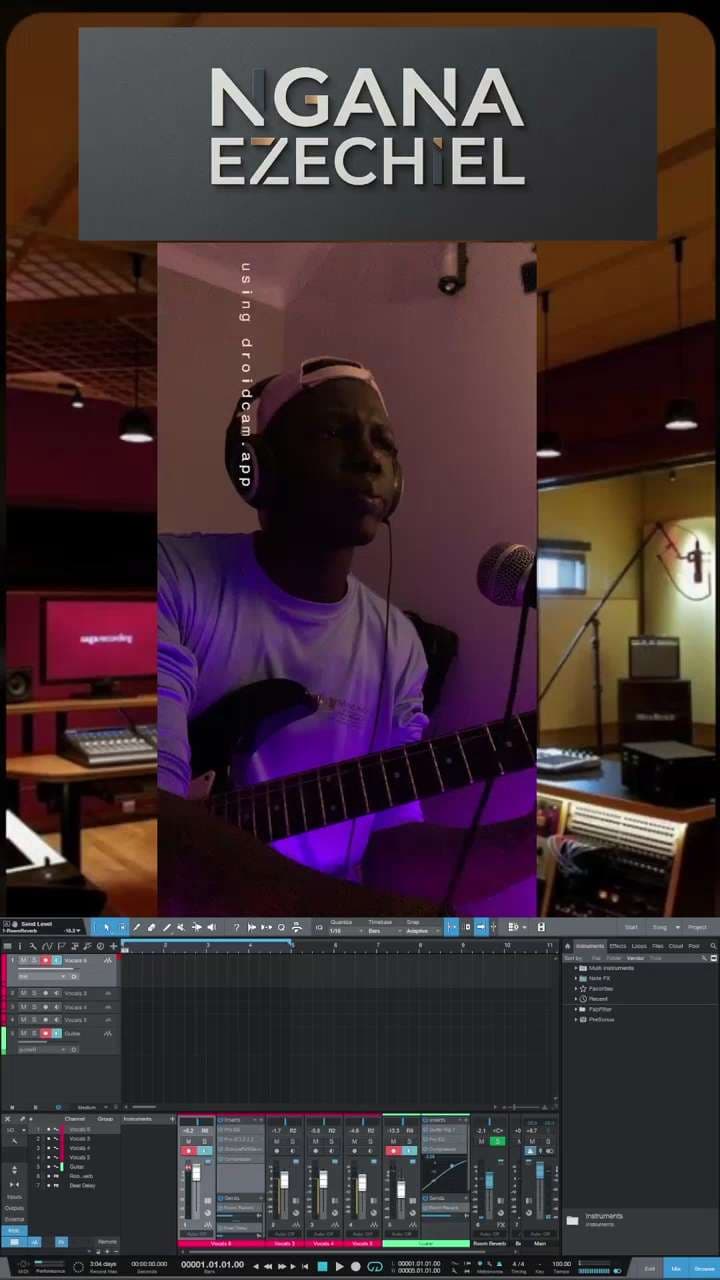Toggle Autoscroll arrow button in toolbar
The height and width of the screenshot is (1280, 720).
[x=481, y=927]
